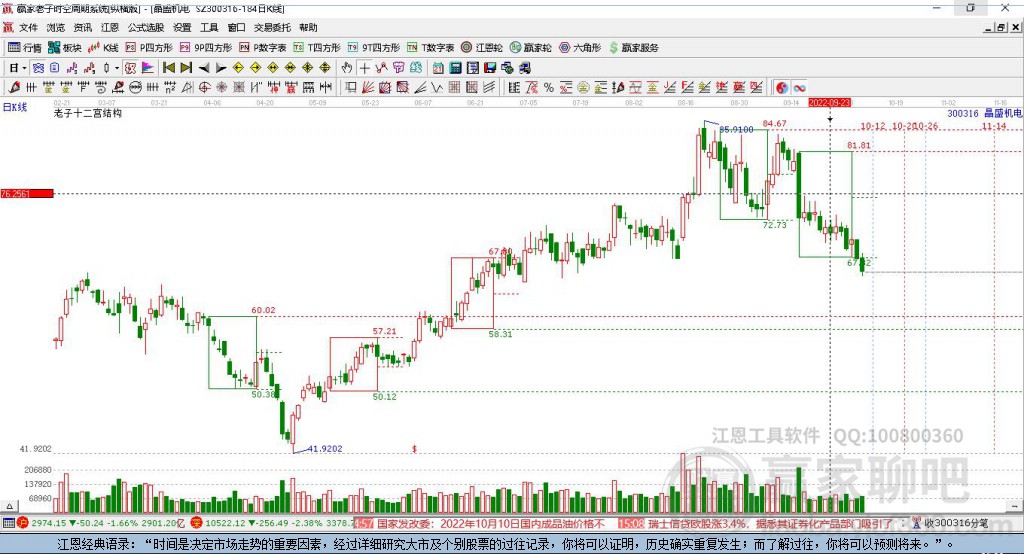Image resolution: width=1024 pixels, height=554 pixels.
Task: Select the percent % retracement tool
Action: click(549, 88)
